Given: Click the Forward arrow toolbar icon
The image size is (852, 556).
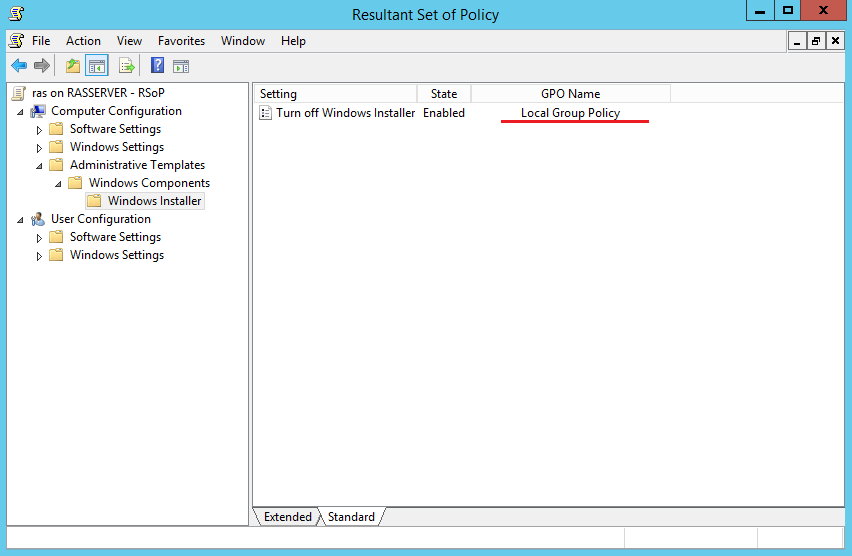Looking at the screenshot, I should (42, 66).
